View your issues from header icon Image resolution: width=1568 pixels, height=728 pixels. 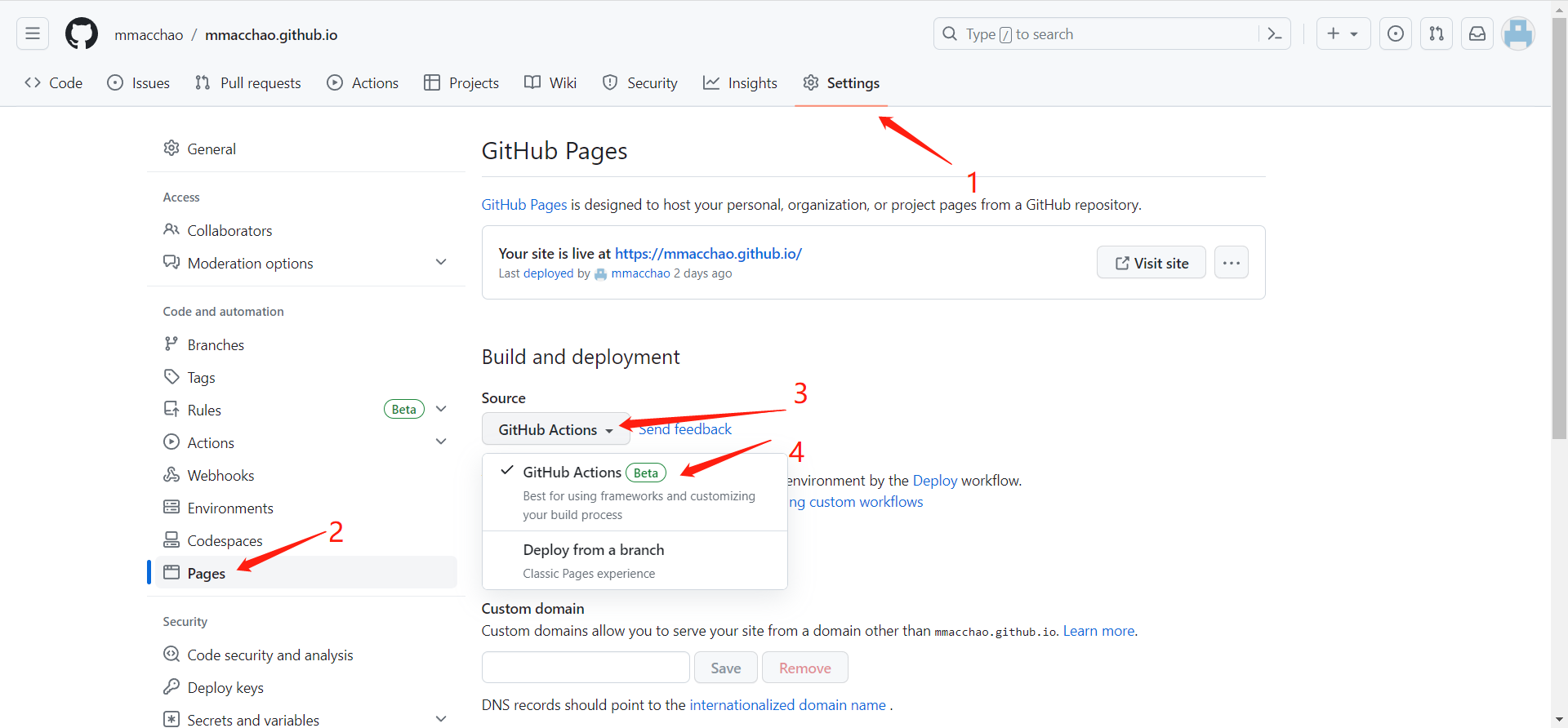pyautogui.click(x=1396, y=33)
